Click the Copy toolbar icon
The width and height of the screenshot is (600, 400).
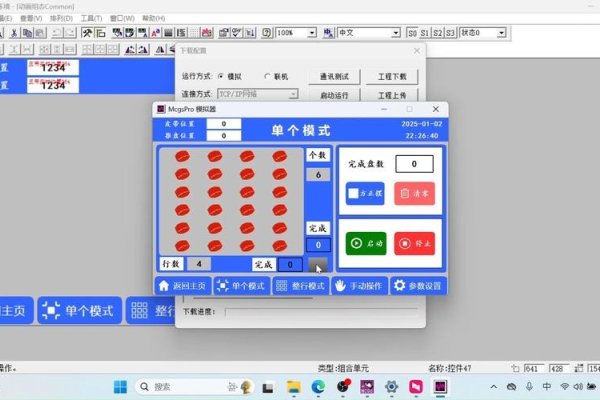27,33
